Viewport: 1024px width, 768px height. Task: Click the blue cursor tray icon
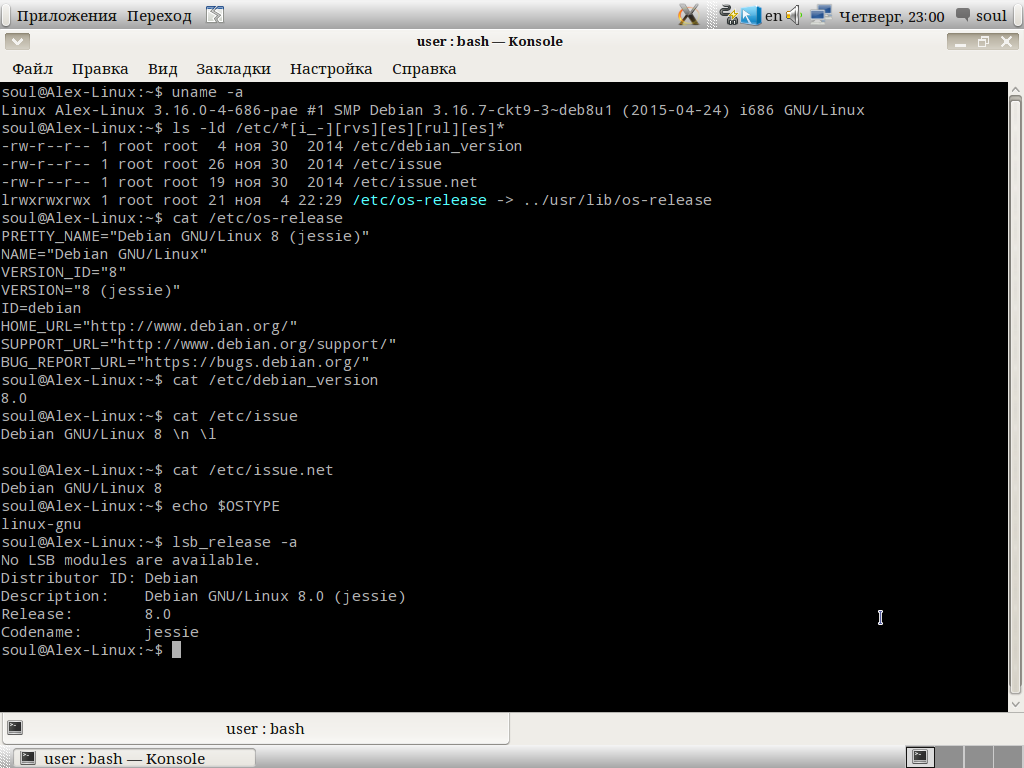[x=750, y=15]
